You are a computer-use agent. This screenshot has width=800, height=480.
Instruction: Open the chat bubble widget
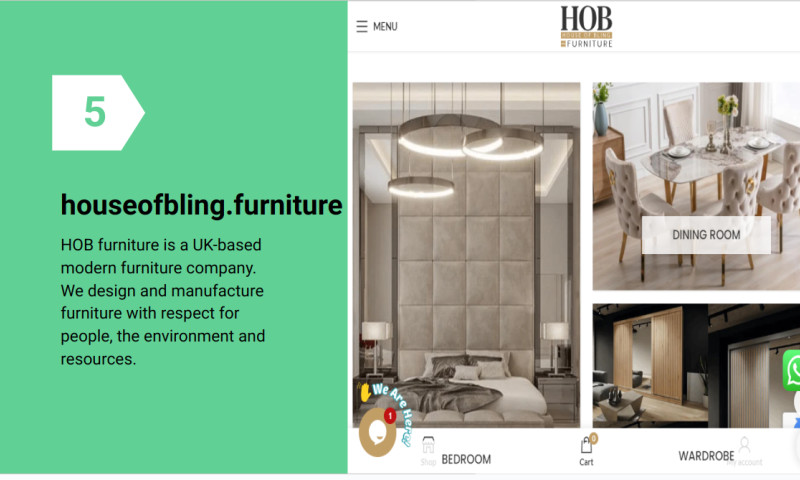click(378, 432)
